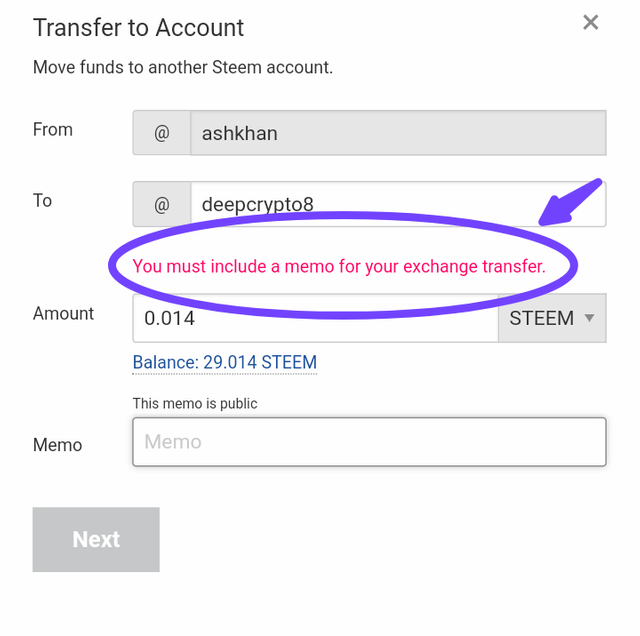640x636 pixels.
Task: Open the STEEM currency dropdown
Action: click(x=552, y=319)
